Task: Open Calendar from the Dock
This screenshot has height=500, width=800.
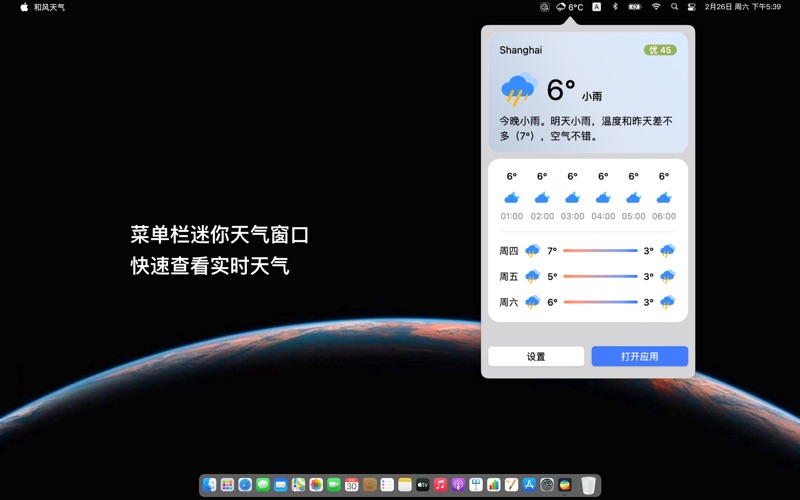Action: coord(352,485)
